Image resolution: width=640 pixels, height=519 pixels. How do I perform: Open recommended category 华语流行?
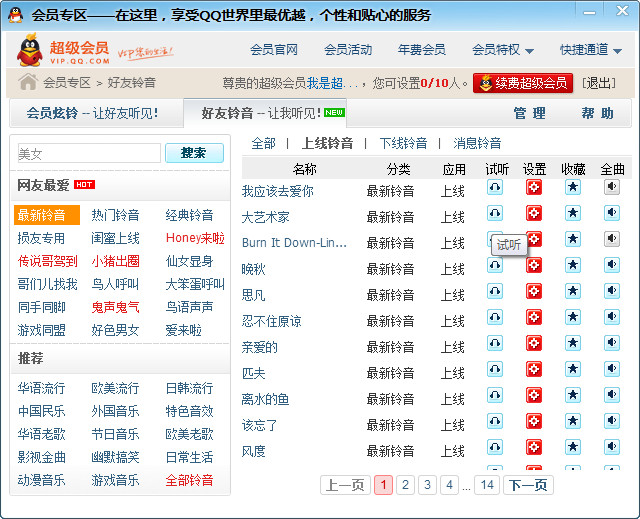41,388
